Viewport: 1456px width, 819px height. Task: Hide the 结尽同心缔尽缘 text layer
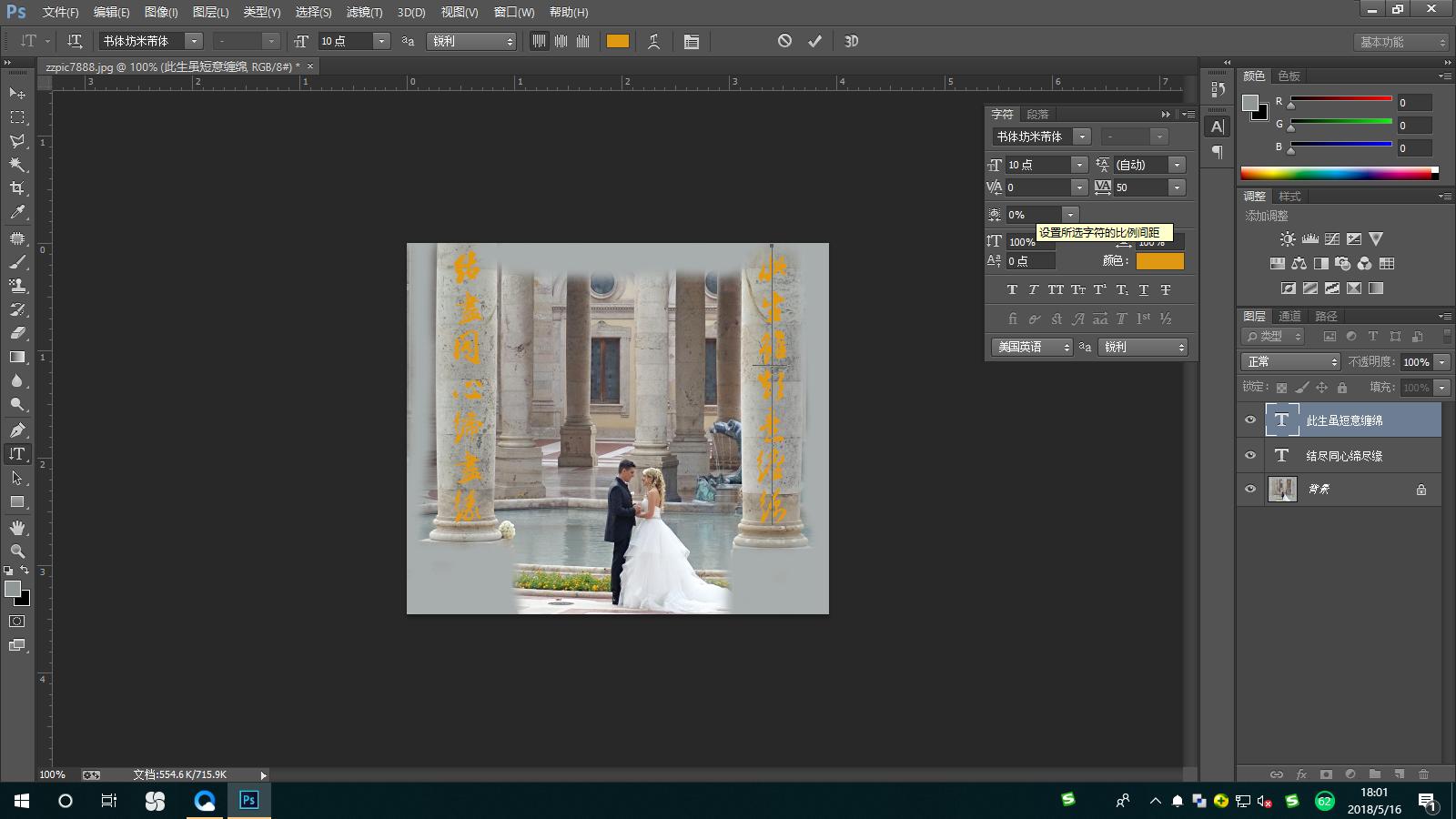click(x=1250, y=455)
